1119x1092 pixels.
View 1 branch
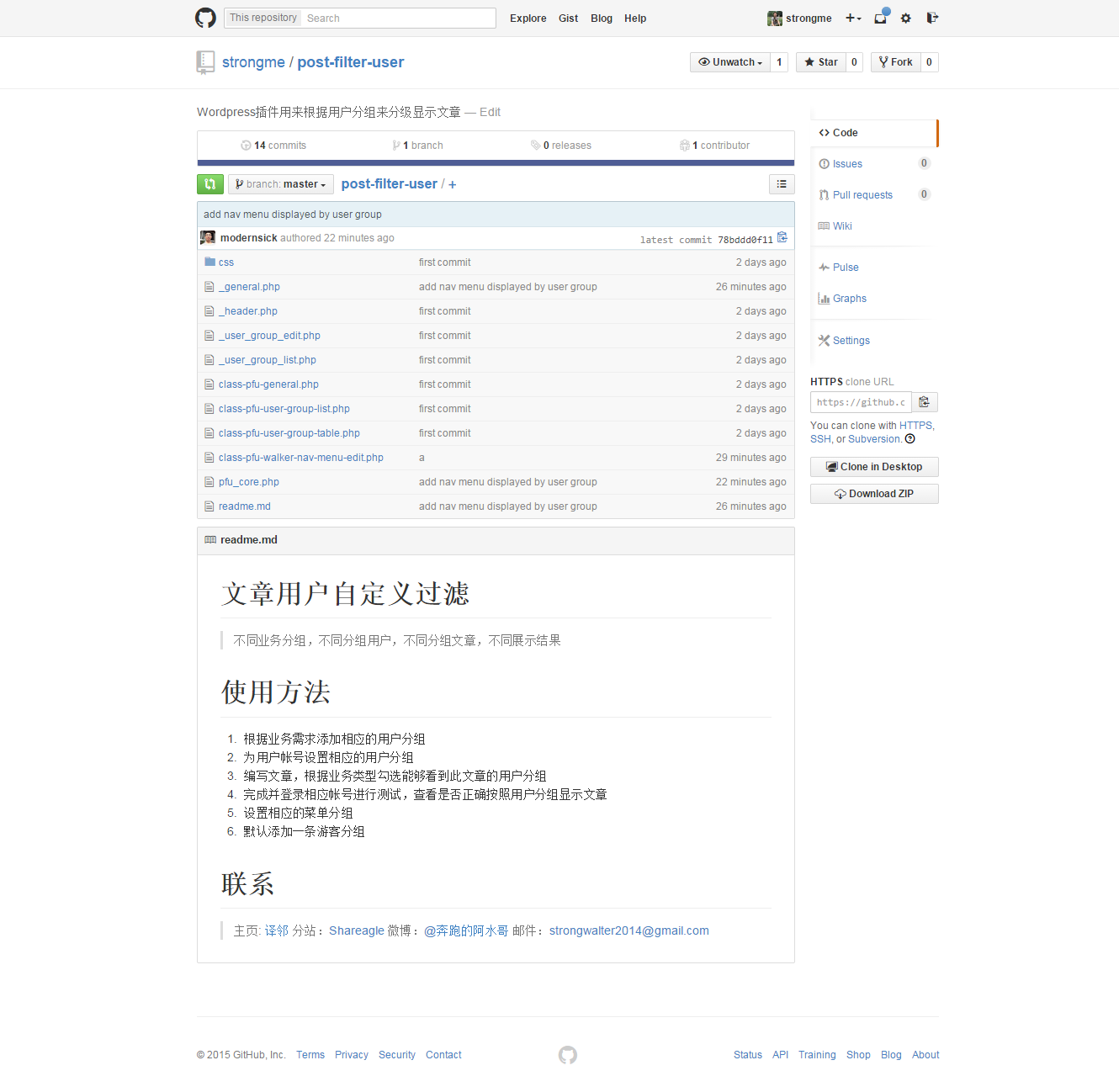click(417, 146)
